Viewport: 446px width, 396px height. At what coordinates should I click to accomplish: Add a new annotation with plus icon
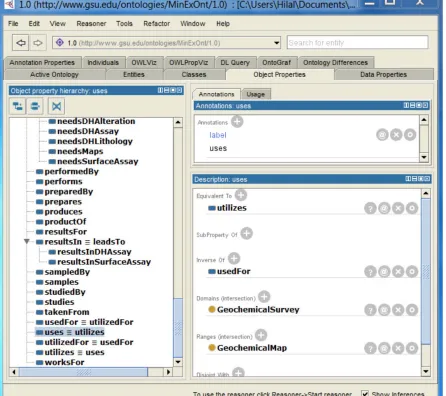(x=237, y=121)
